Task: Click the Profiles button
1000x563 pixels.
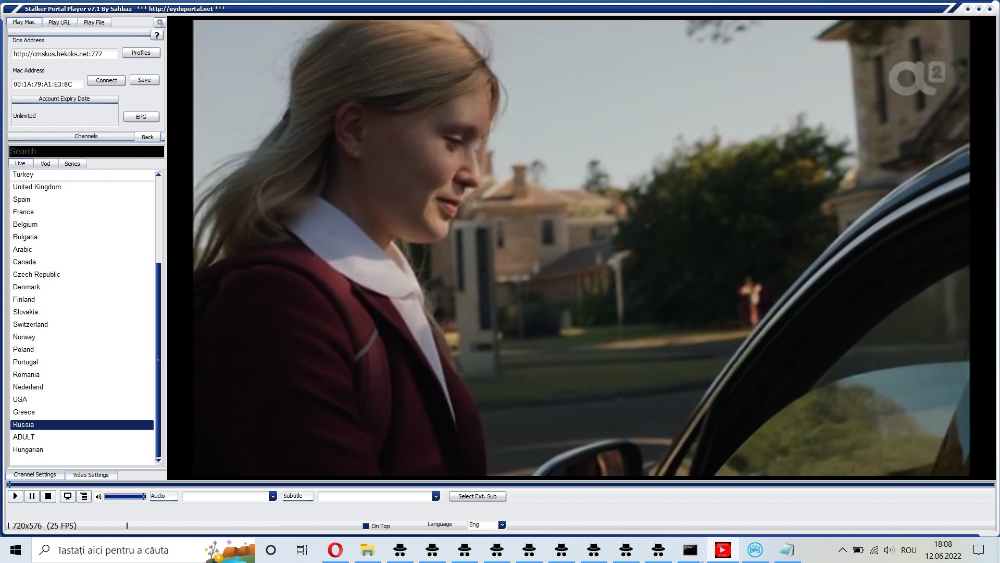Action: point(141,53)
